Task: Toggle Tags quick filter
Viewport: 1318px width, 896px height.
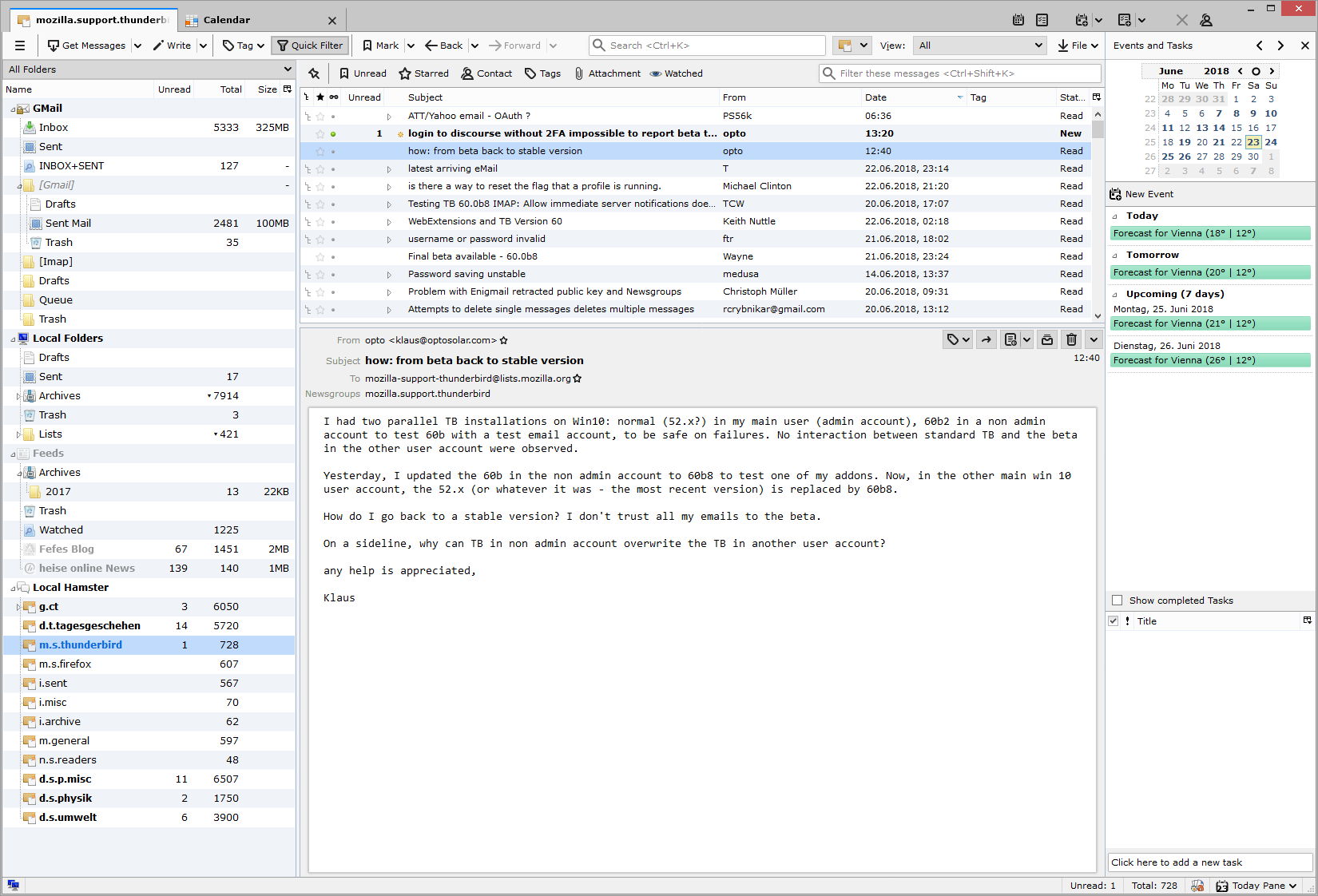Action: [542, 73]
